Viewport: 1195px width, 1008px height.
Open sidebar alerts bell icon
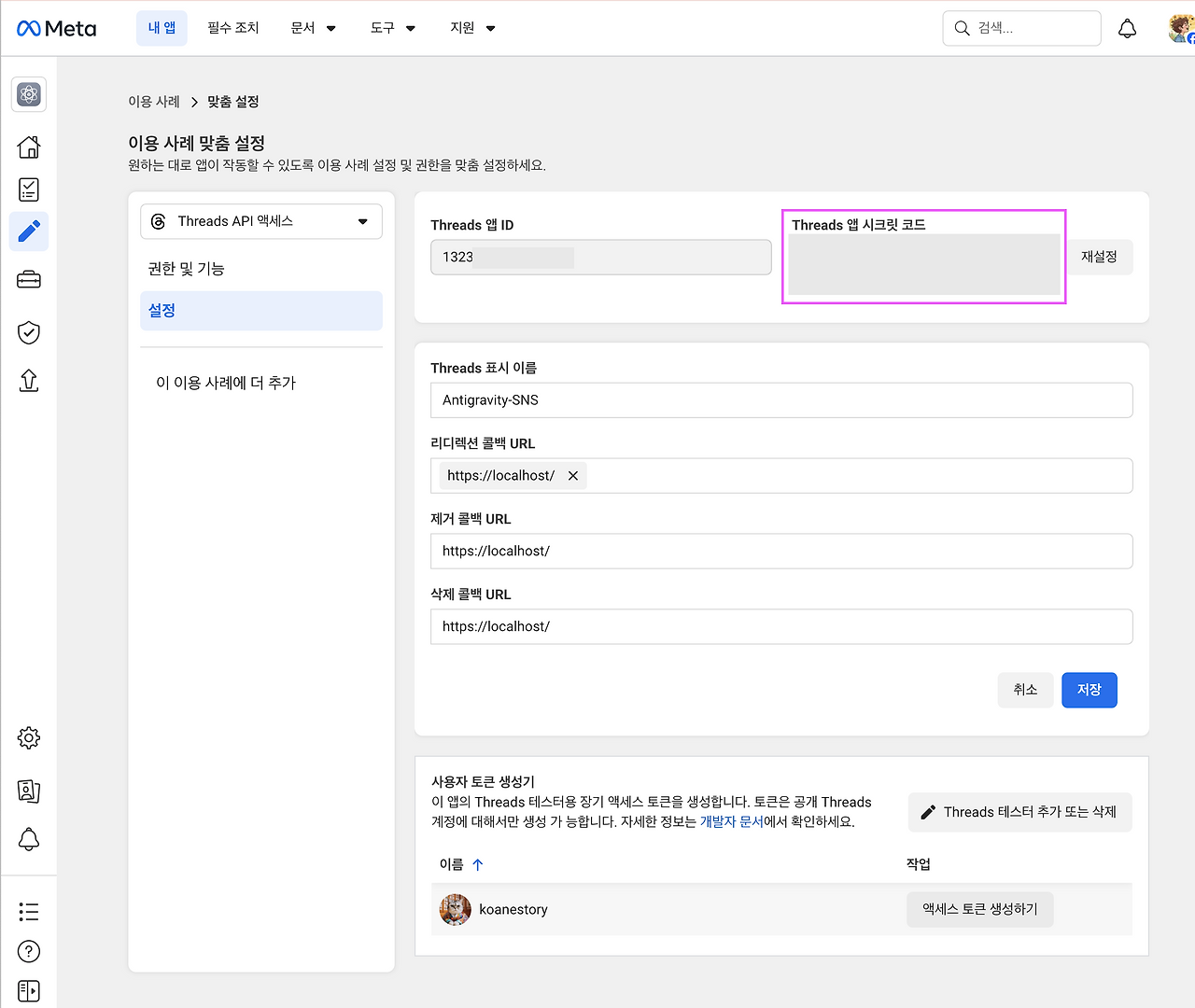click(29, 839)
